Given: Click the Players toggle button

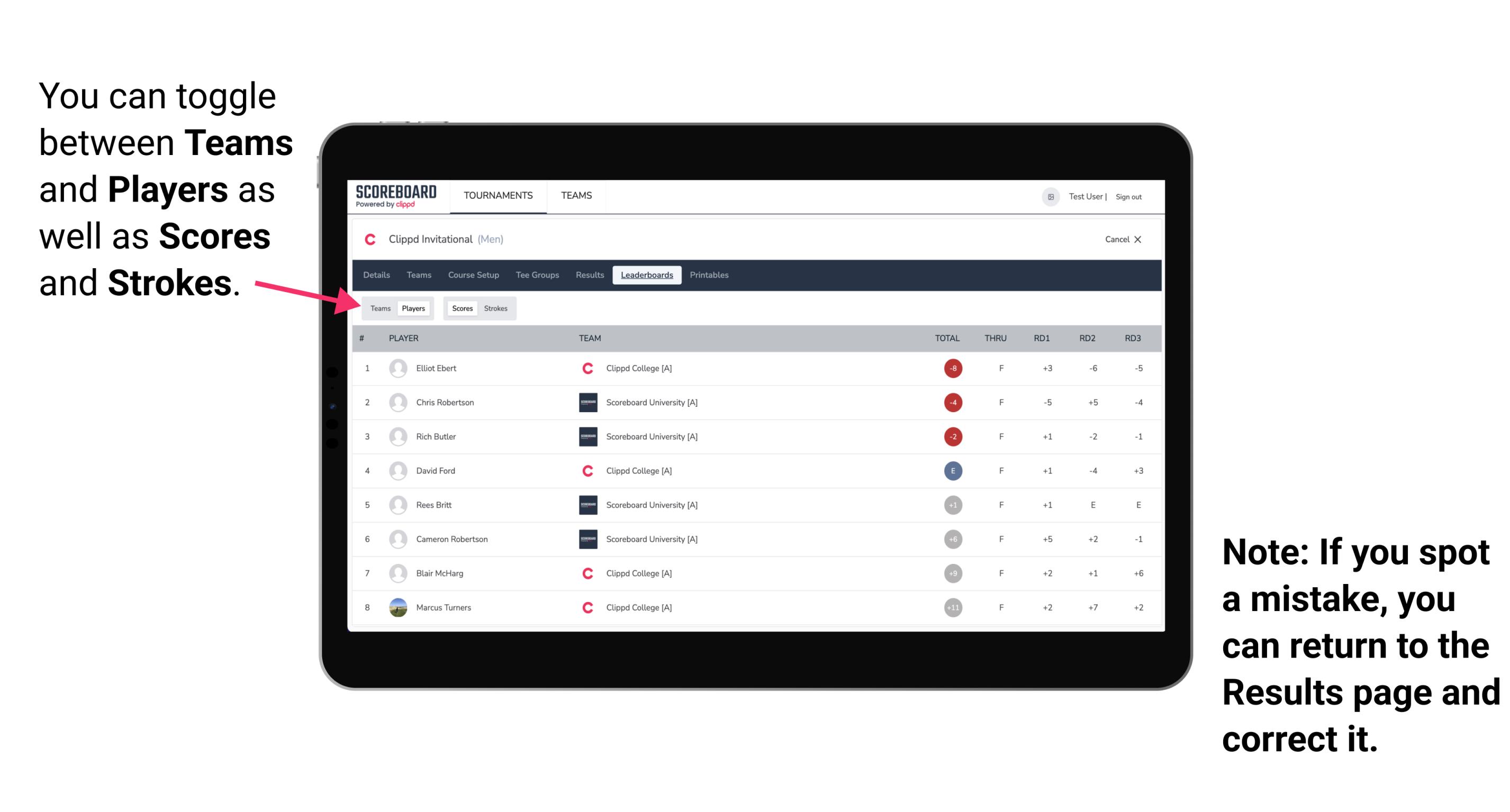Looking at the screenshot, I should click(413, 308).
